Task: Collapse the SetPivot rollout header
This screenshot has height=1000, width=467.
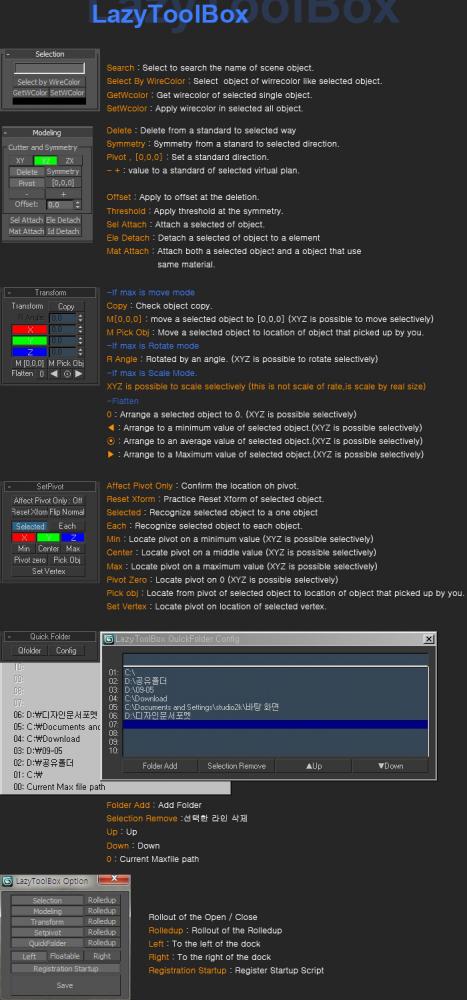Action: coord(50,487)
